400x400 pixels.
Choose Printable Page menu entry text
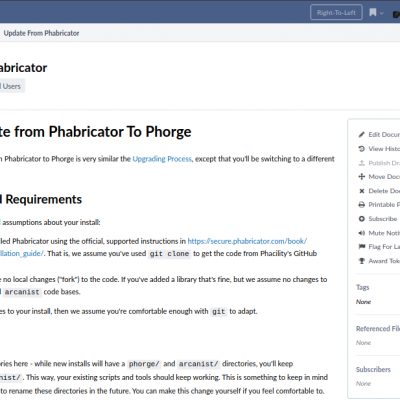pyautogui.click(x=384, y=205)
